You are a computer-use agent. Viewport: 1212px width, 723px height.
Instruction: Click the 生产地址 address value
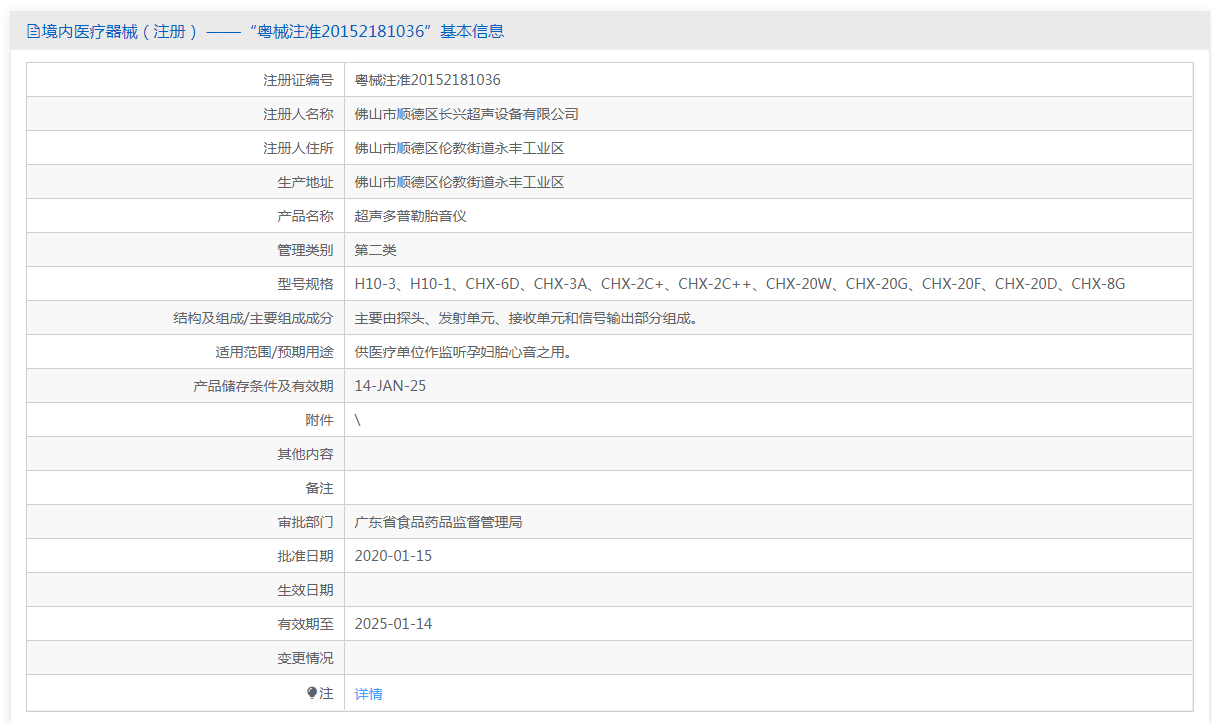point(459,182)
